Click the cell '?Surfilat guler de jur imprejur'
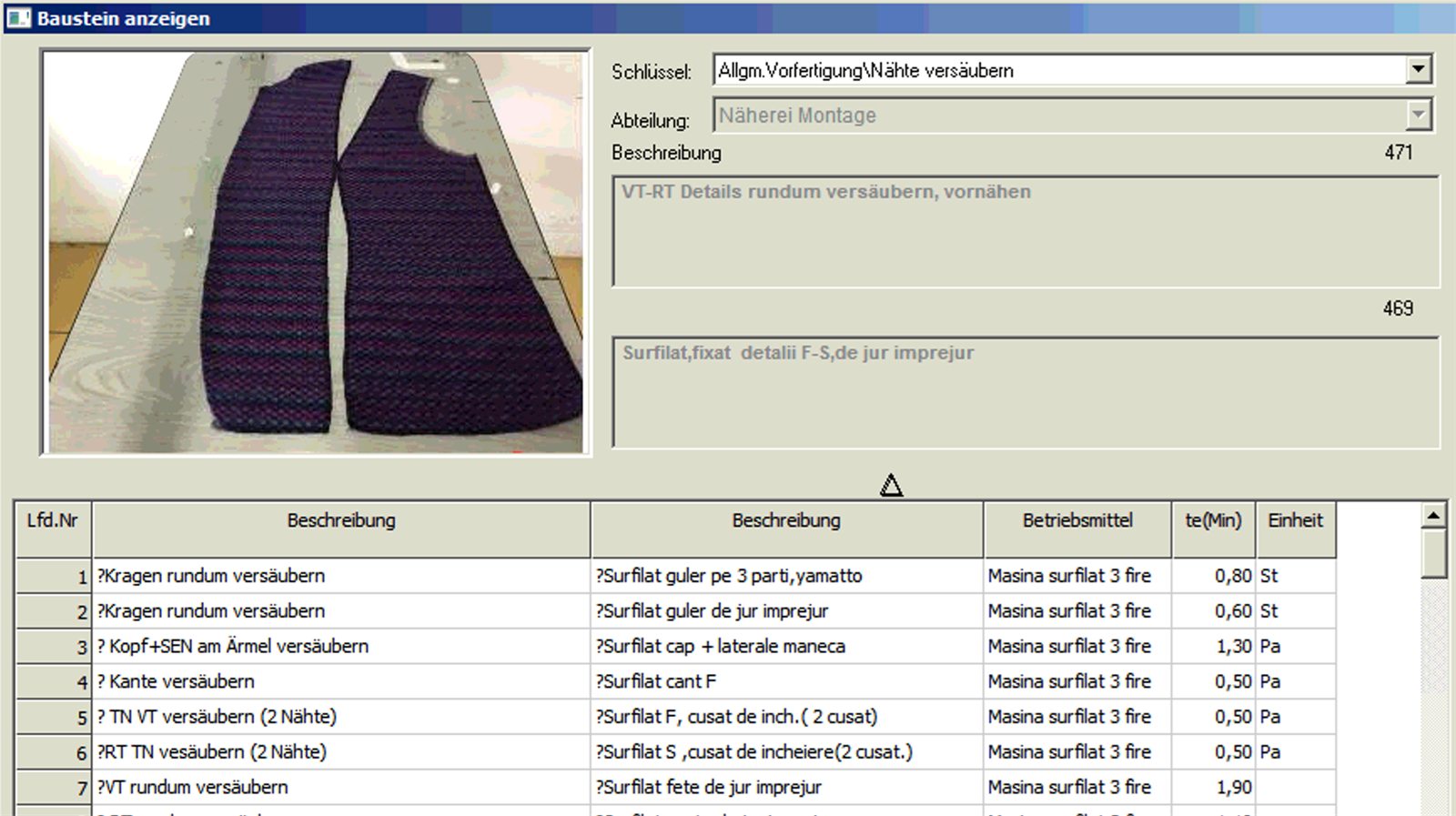The image size is (1456, 816). (787, 611)
